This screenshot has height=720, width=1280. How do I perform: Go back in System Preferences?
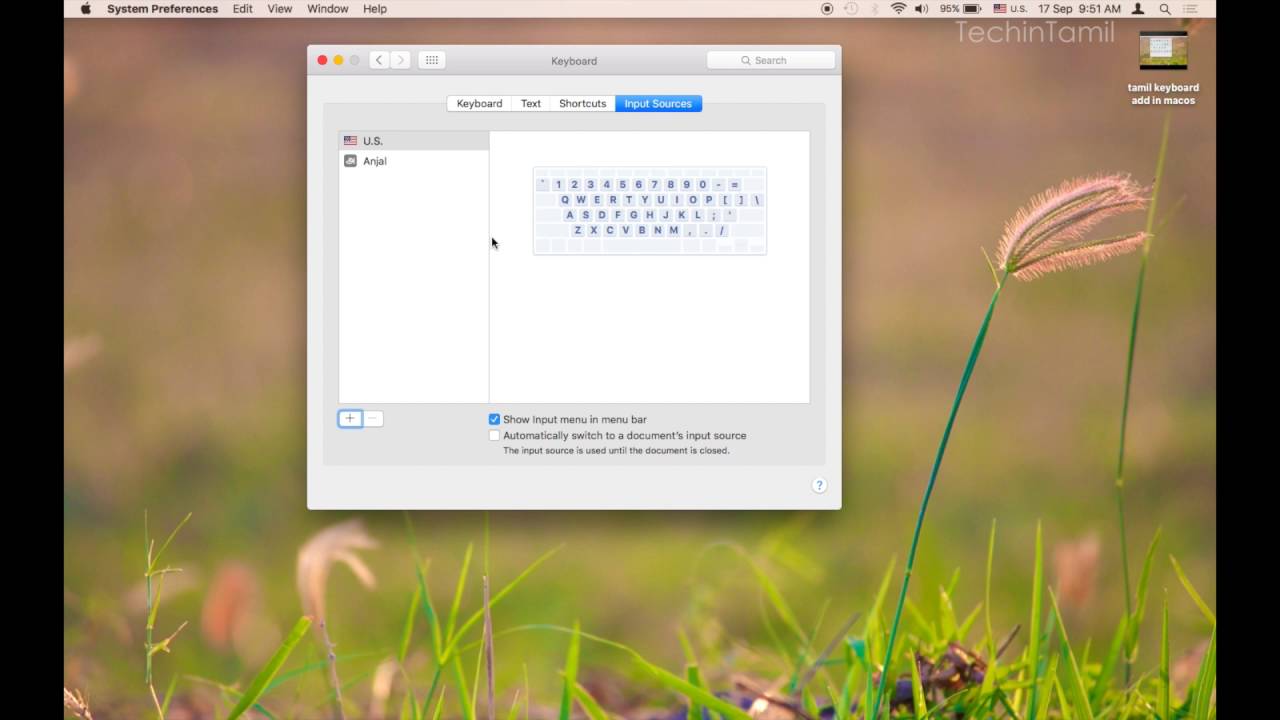[x=379, y=60]
